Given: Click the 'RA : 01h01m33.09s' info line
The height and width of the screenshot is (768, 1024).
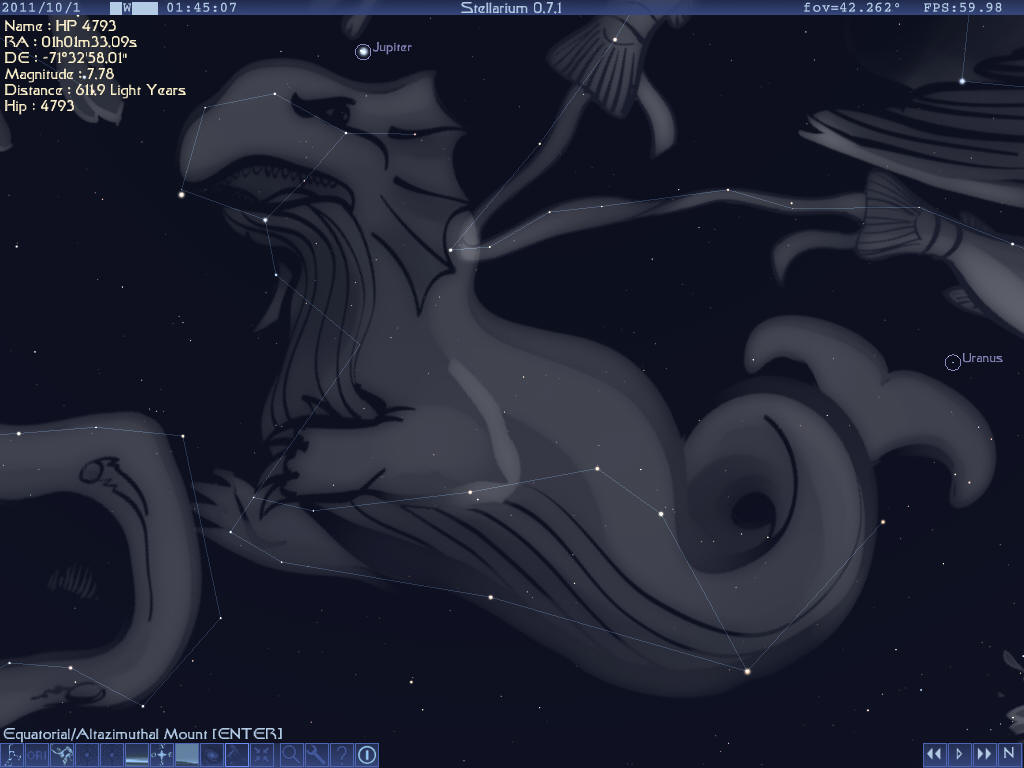Looking at the screenshot, I should [x=71, y=42].
